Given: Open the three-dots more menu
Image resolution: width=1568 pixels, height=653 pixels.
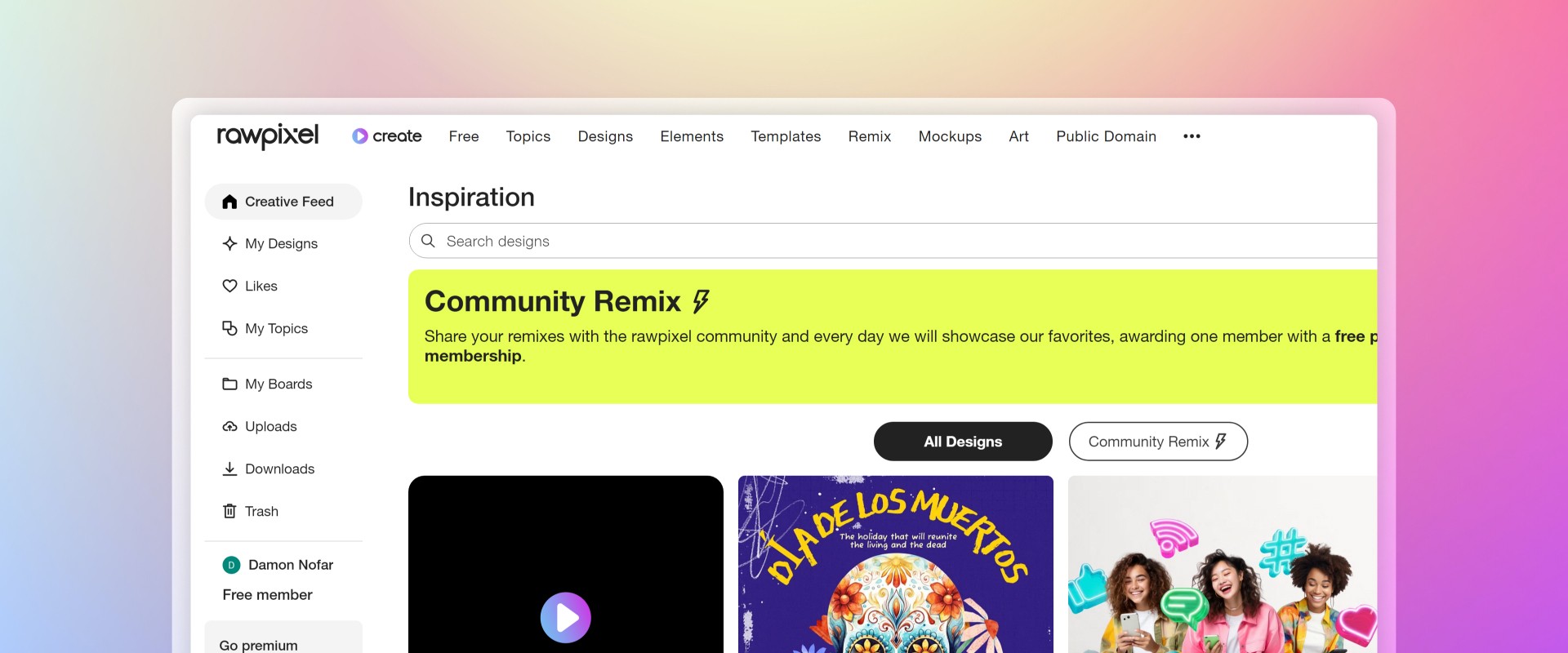Looking at the screenshot, I should coord(1192,136).
